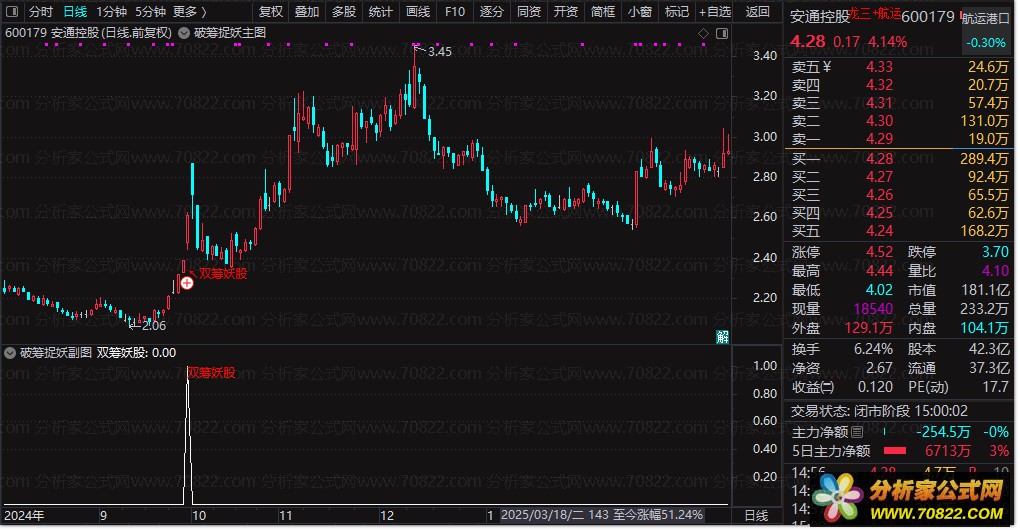This screenshot has width=1020, height=530.
Task: Switch to 5分钟 chart period
Action: pyautogui.click(x=150, y=12)
